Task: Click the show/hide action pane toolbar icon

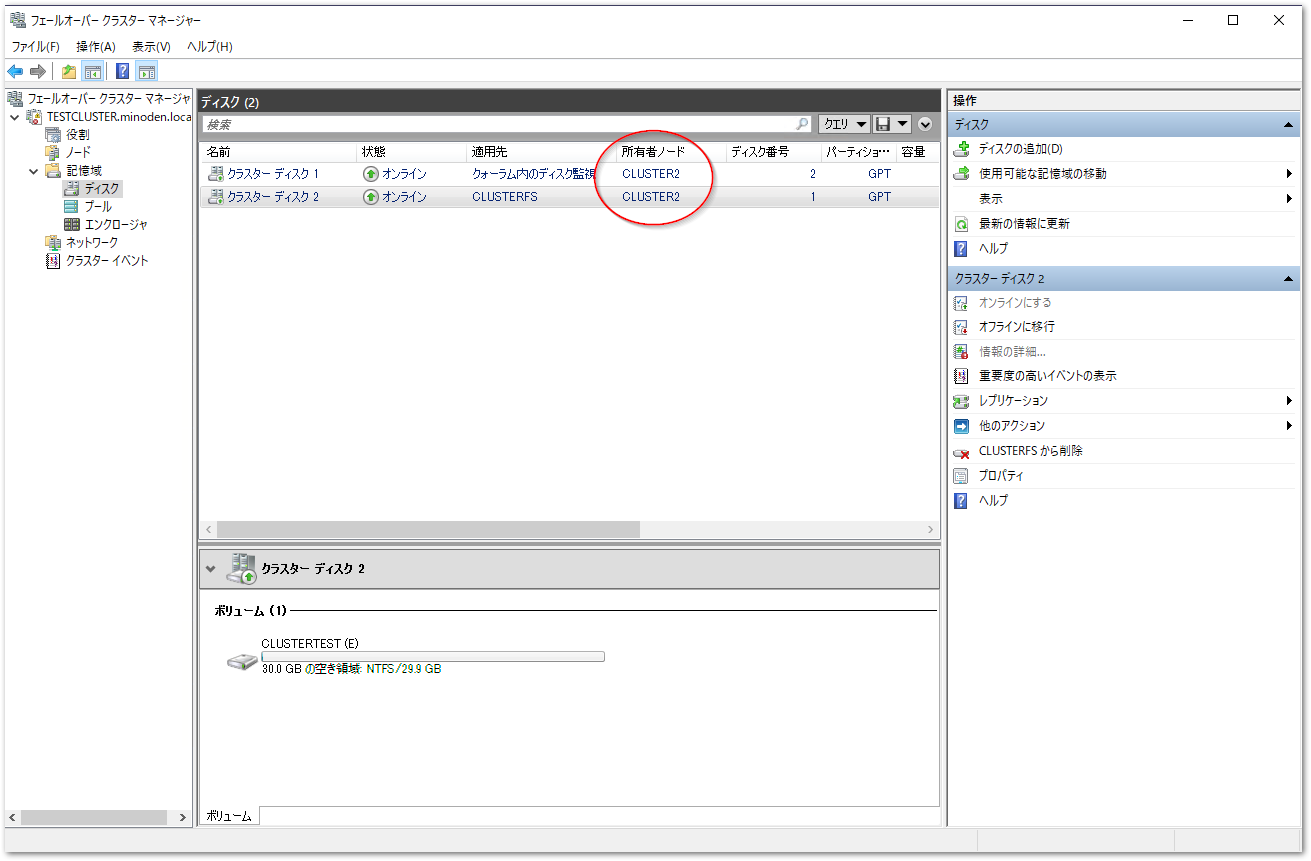Action: (x=147, y=71)
